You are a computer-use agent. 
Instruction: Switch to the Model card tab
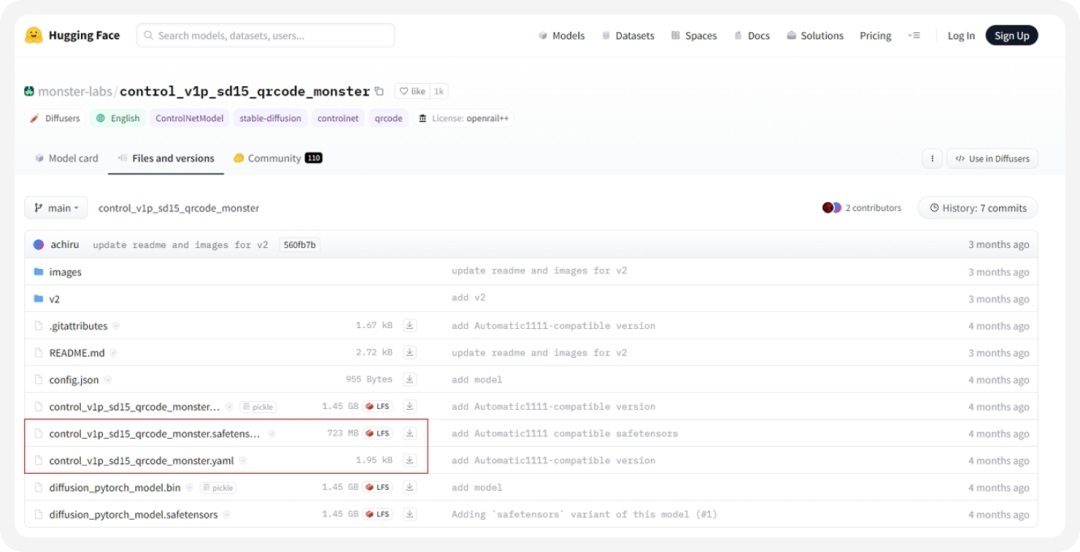click(x=66, y=158)
